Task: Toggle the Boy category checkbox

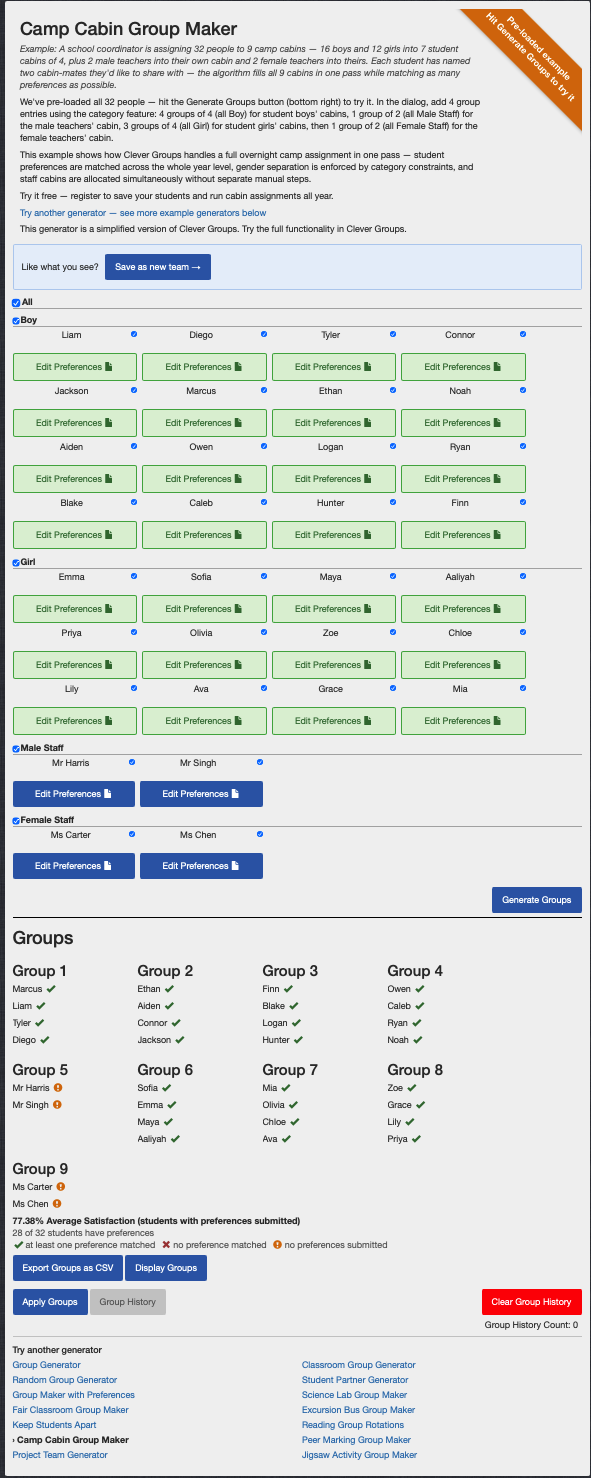Action: point(16,320)
